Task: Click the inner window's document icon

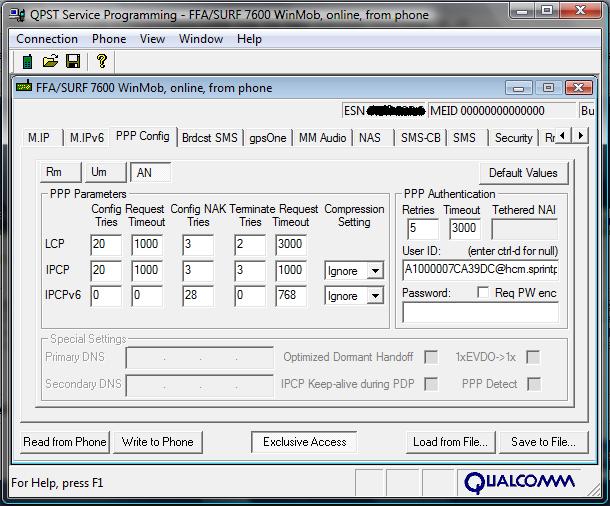Action: (x=24, y=86)
